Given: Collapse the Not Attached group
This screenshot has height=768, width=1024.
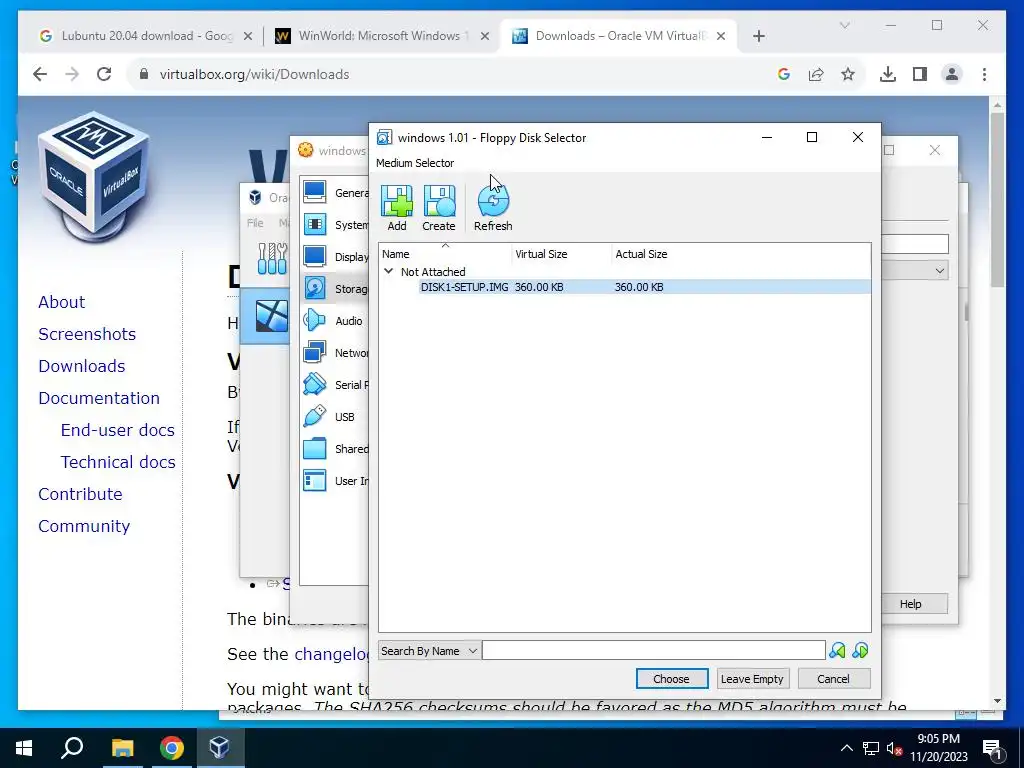Looking at the screenshot, I should click(x=389, y=271).
